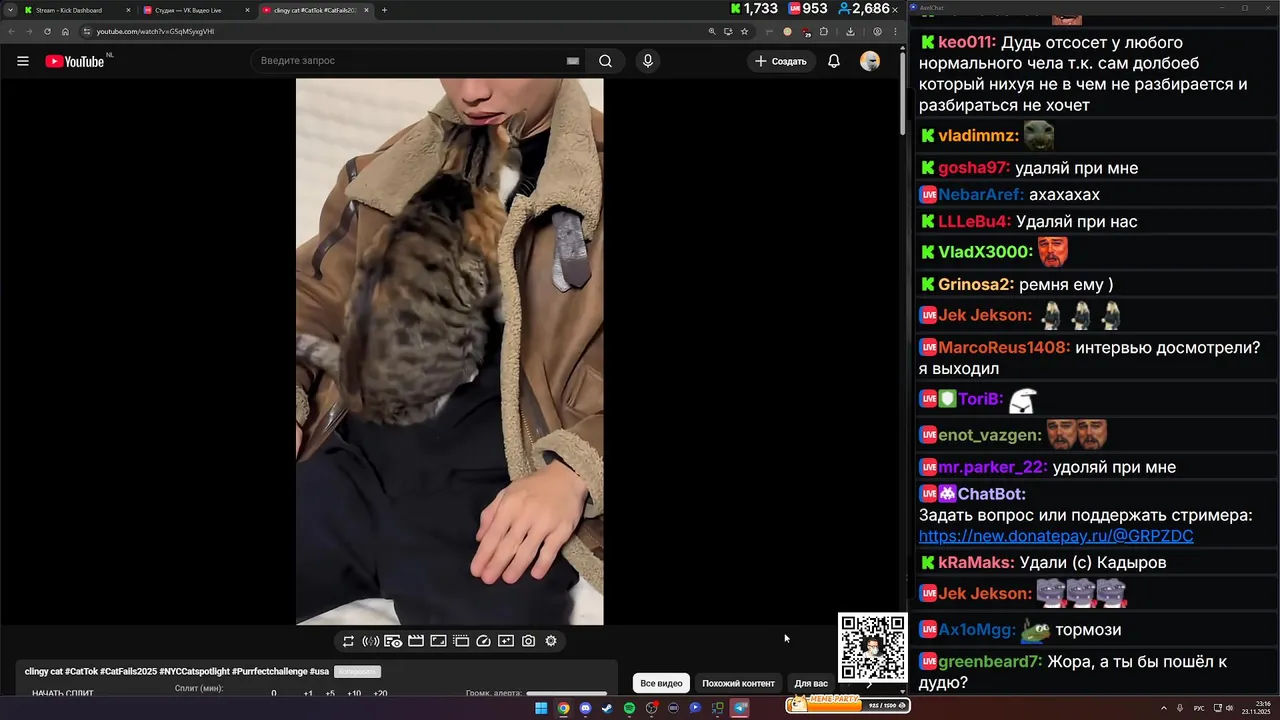Click the Копировать button beside title
Screen dimensions: 1280x720
[357, 672]
